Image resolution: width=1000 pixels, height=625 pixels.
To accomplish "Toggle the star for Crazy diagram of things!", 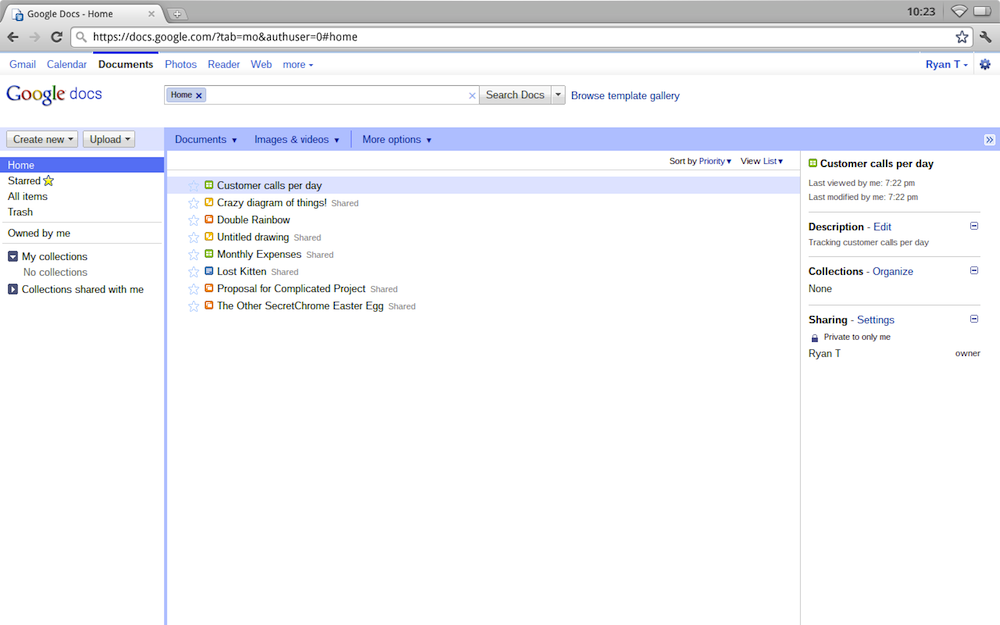I will click(x=194, y=203).
